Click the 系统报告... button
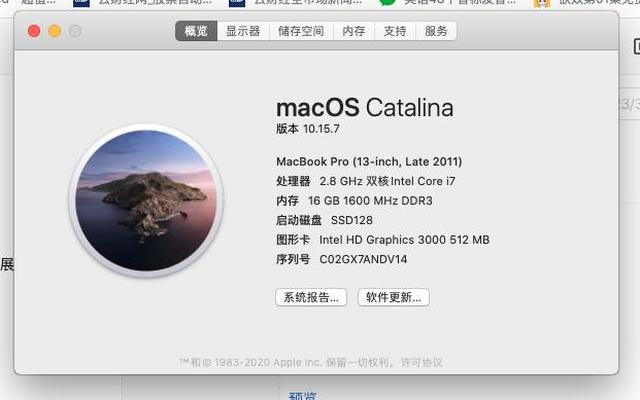This screenshot has width=640, height=400. pyautogui.click(x=311, y=297)
